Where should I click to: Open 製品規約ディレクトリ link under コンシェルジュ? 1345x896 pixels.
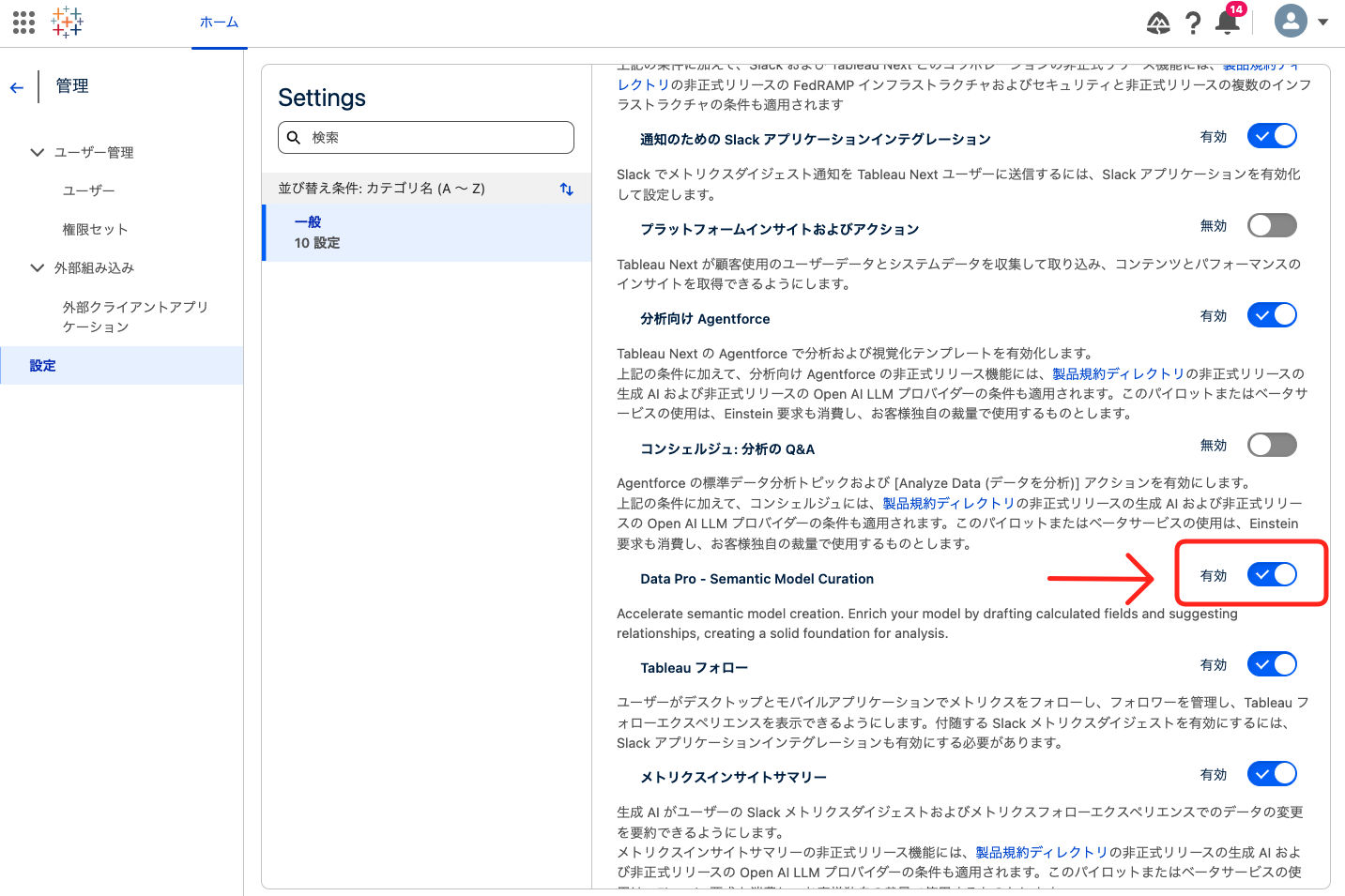(948, 503)
